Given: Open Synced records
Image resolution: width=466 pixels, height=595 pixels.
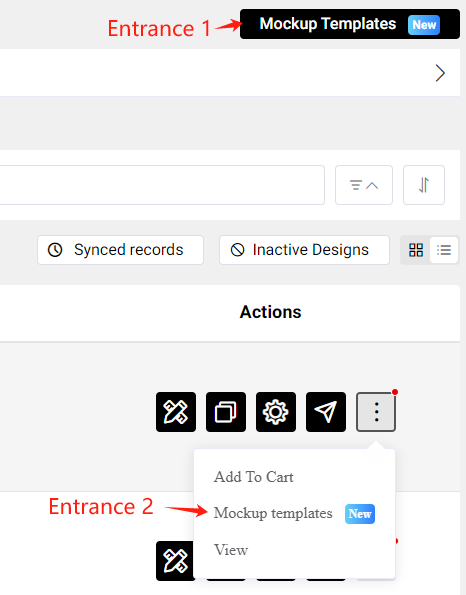Looking at the screenshot, I should point(120,250).
